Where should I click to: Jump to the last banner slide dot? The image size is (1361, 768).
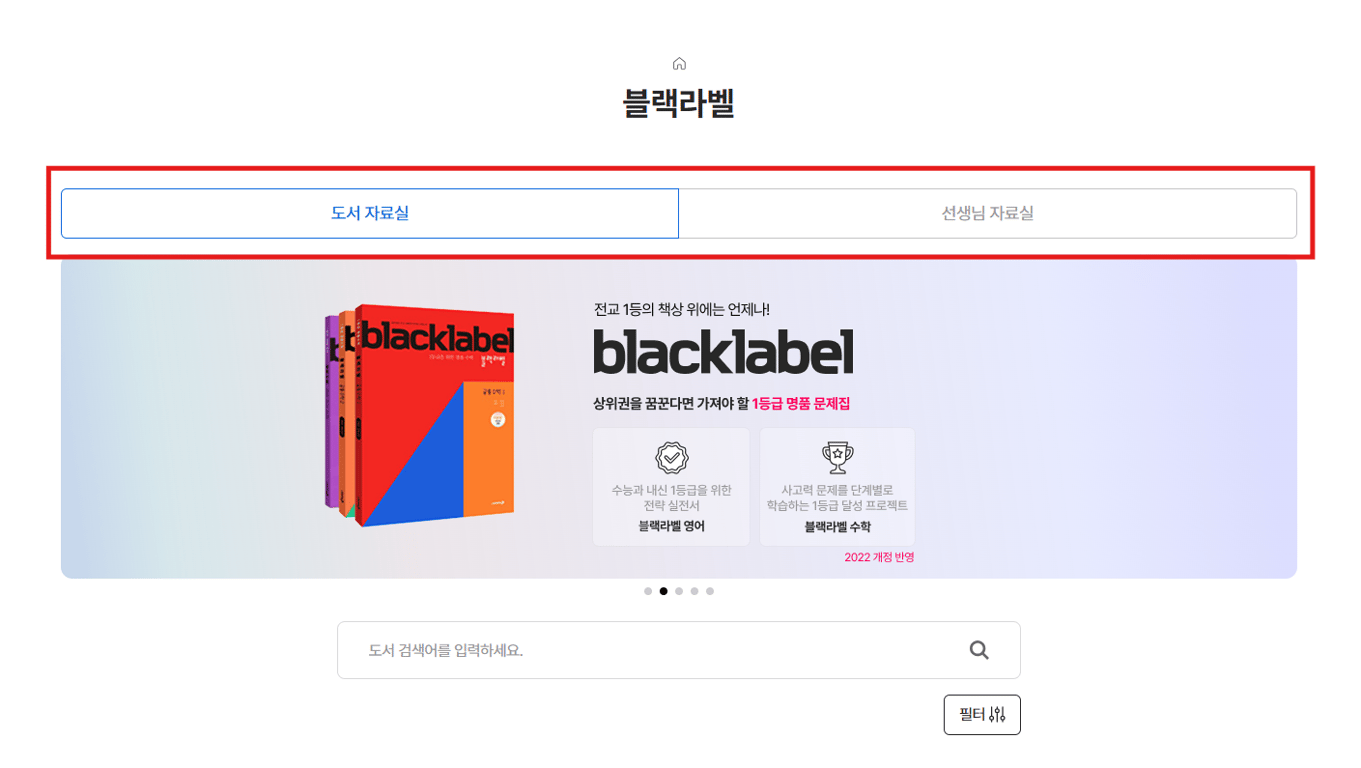pyautogui.click(x=710, y=591)
